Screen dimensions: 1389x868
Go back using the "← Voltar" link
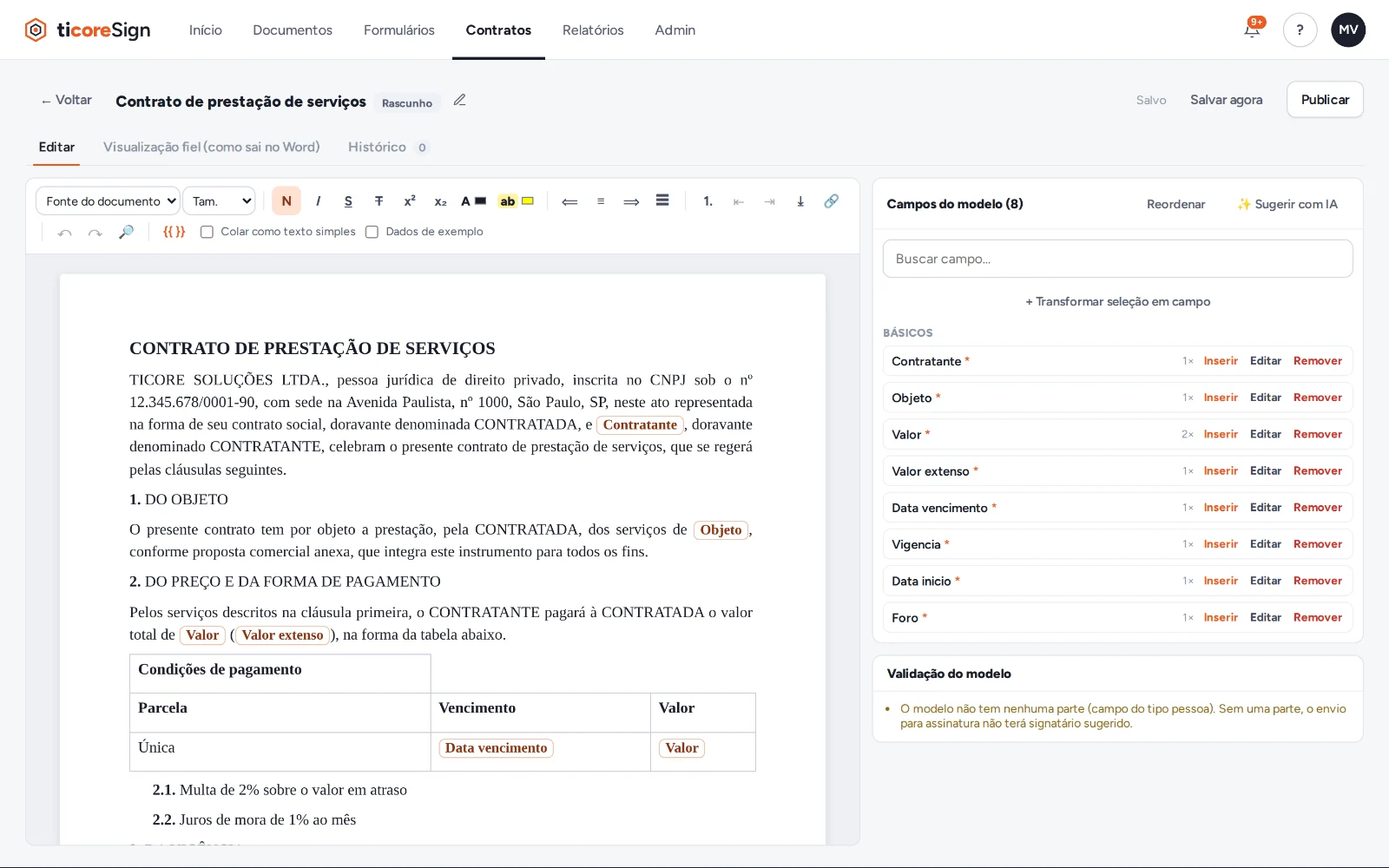coord(66,101)
